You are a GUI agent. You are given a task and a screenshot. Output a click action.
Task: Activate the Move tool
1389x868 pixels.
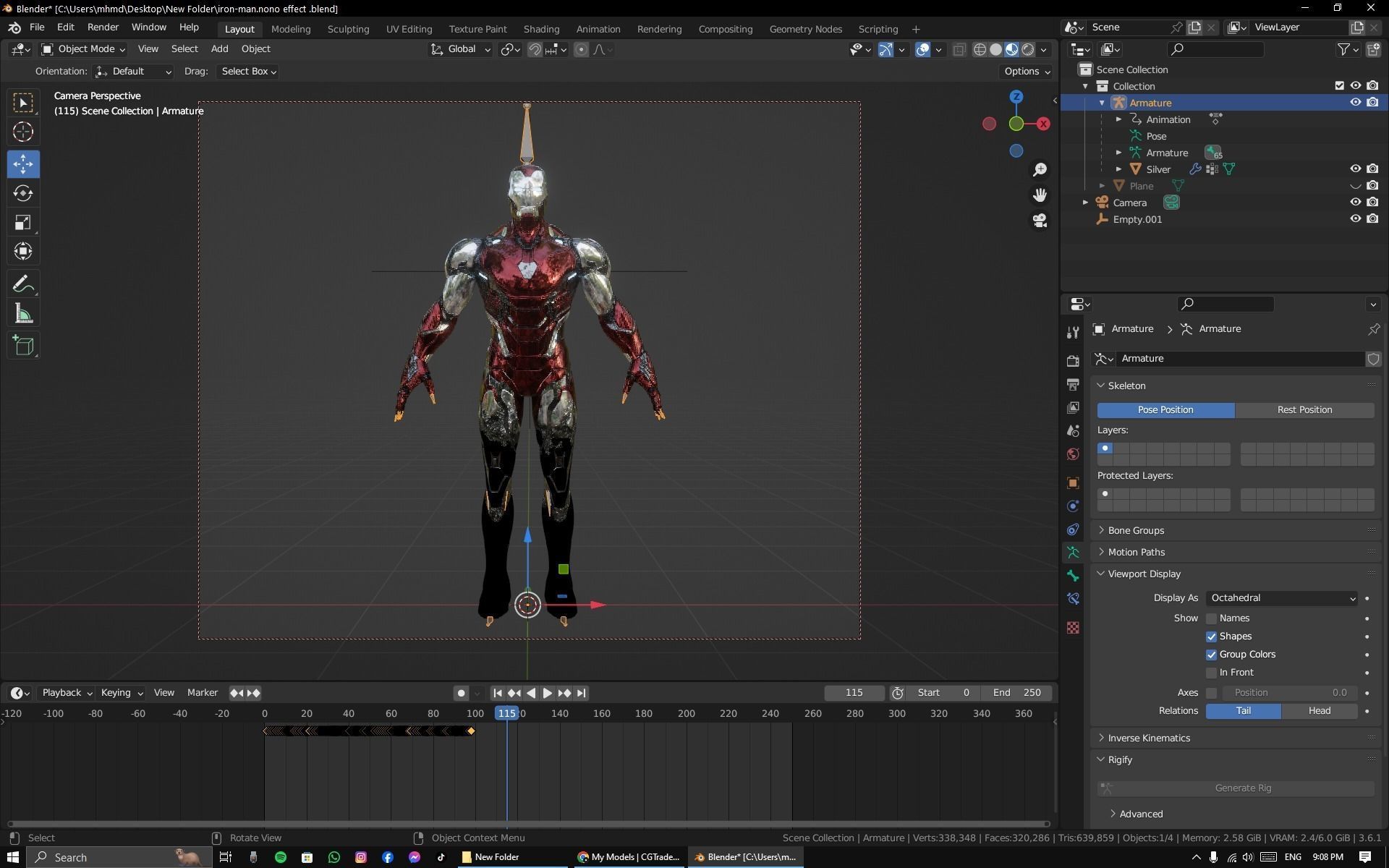23,164
